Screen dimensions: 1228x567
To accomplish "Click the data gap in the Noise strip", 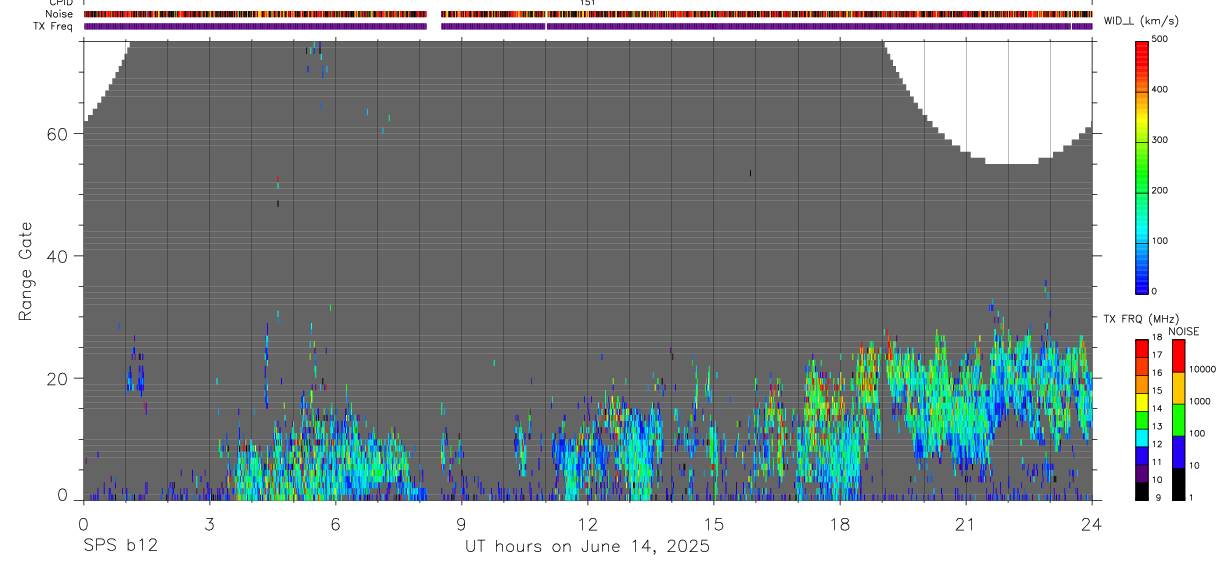I will [434, 15].
